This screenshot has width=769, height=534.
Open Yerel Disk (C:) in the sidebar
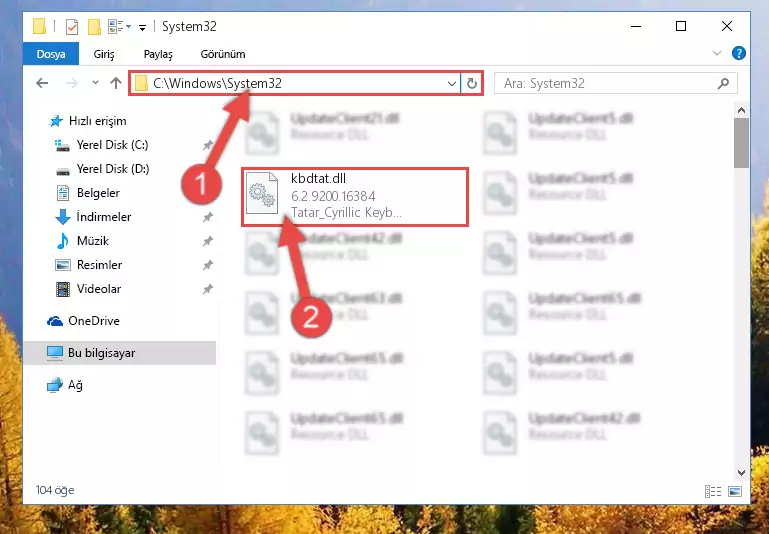pyautogui.click(x=112, y=145)
